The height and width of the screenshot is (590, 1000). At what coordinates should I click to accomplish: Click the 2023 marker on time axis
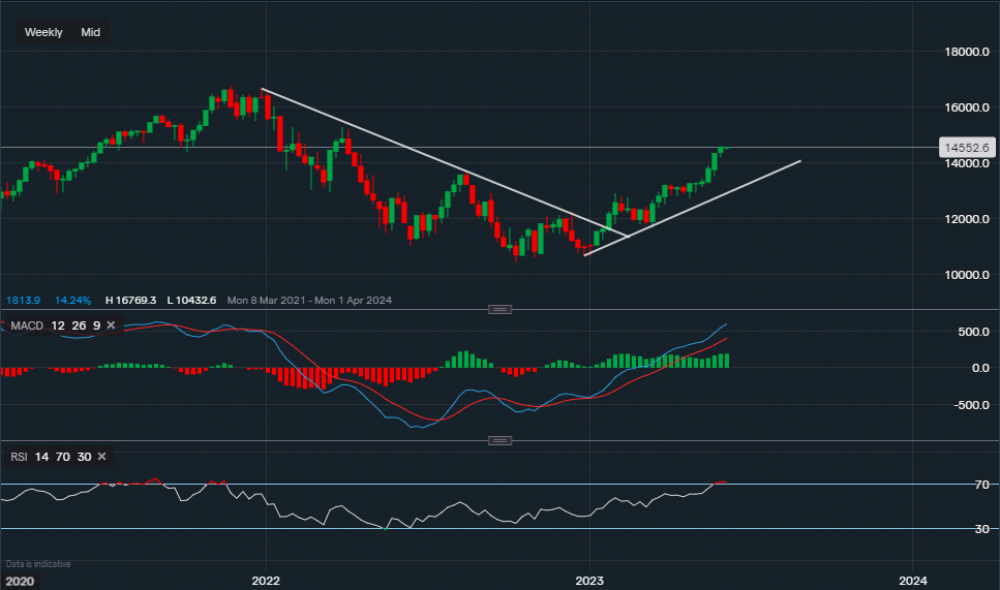pos(589,580)
